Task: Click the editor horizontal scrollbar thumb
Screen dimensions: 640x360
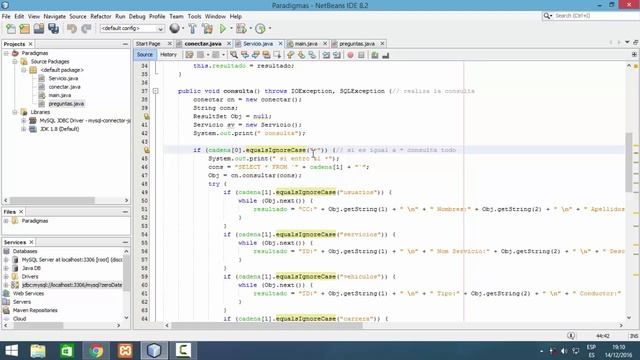Action: point(267,325)
